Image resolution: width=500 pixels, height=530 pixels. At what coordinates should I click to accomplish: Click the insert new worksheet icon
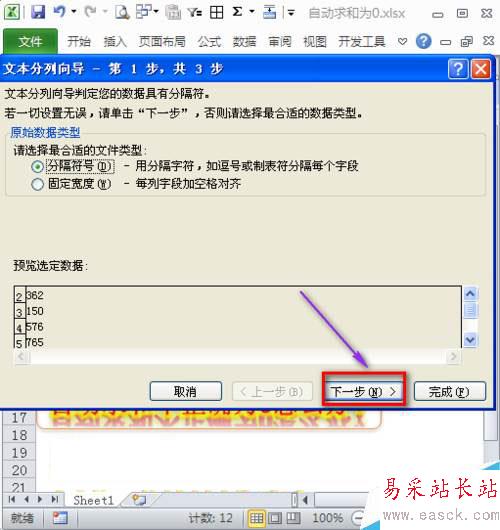[x=139, y=500]
